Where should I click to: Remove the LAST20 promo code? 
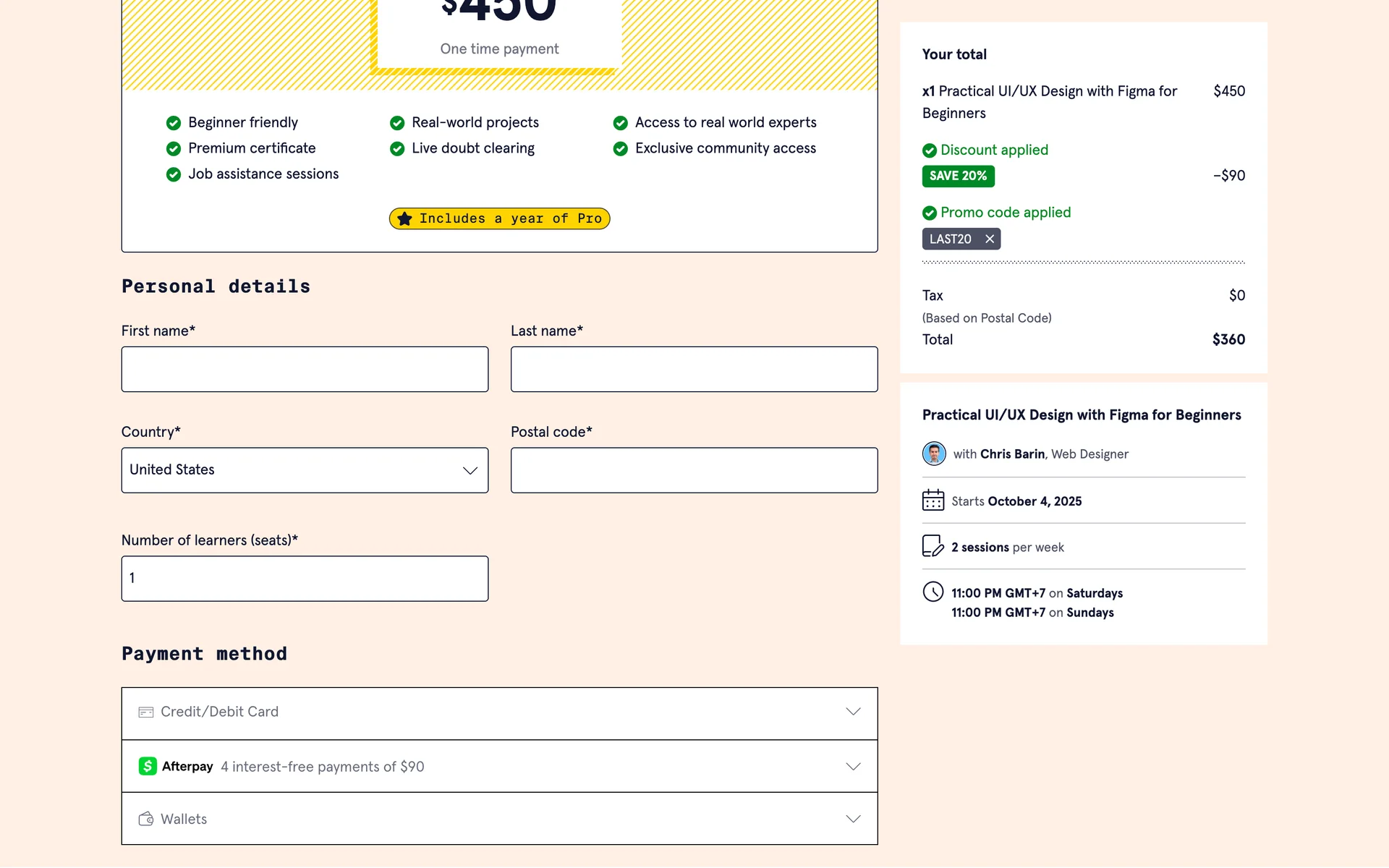[x=990, y=239]
